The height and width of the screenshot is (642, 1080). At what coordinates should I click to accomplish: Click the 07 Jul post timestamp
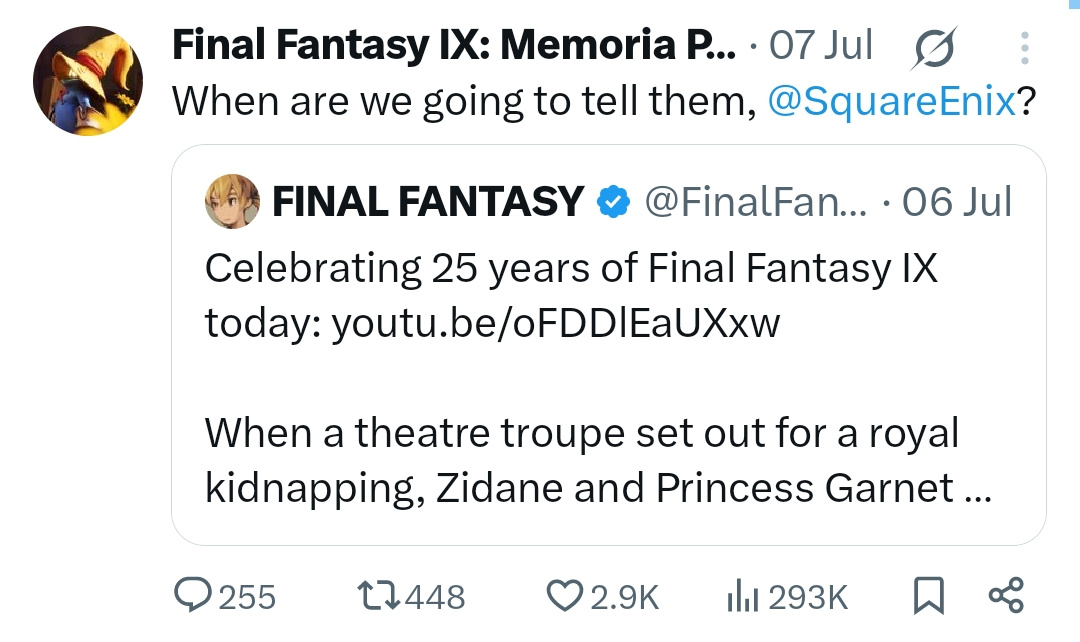[x=821, y=45]
